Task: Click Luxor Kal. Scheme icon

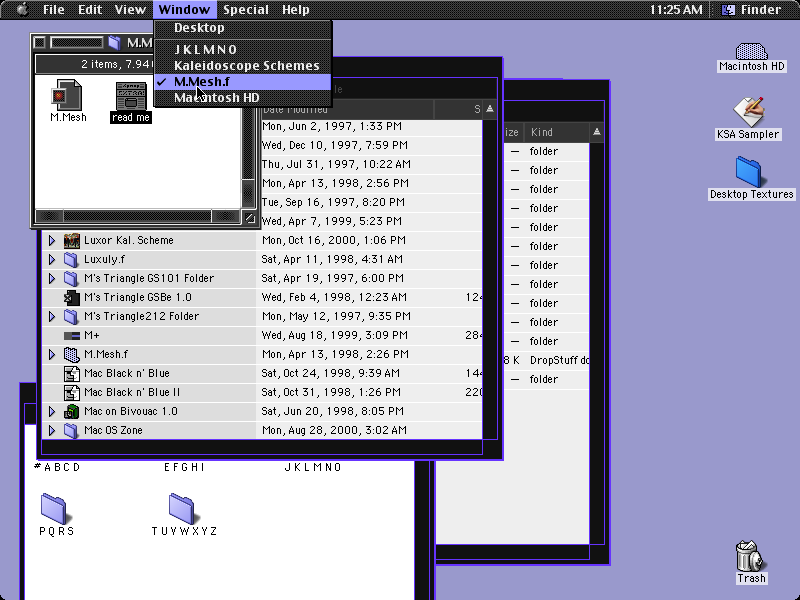Action: click(71, 240)
